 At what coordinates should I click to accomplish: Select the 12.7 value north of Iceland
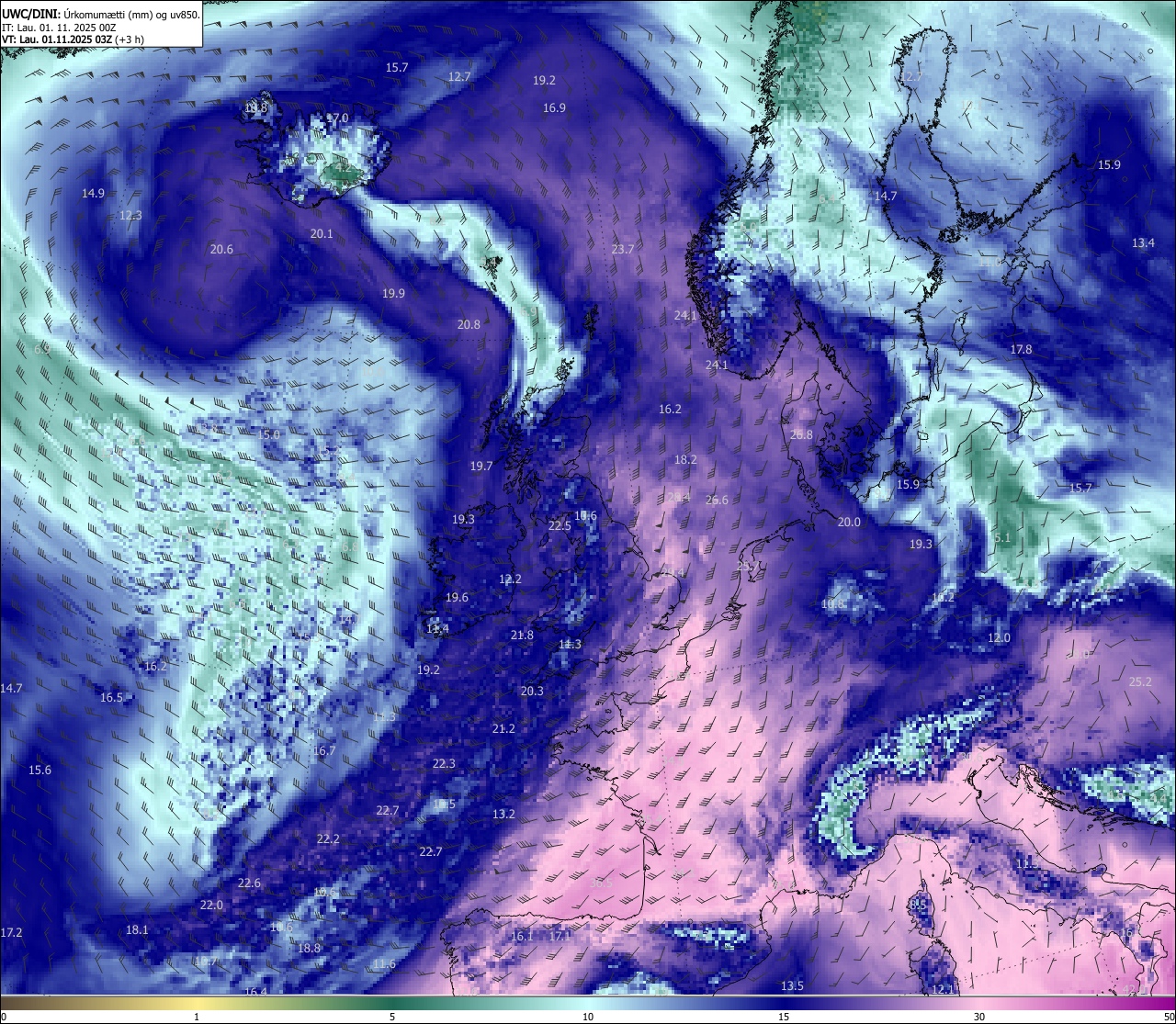click(x=459, y=76)
